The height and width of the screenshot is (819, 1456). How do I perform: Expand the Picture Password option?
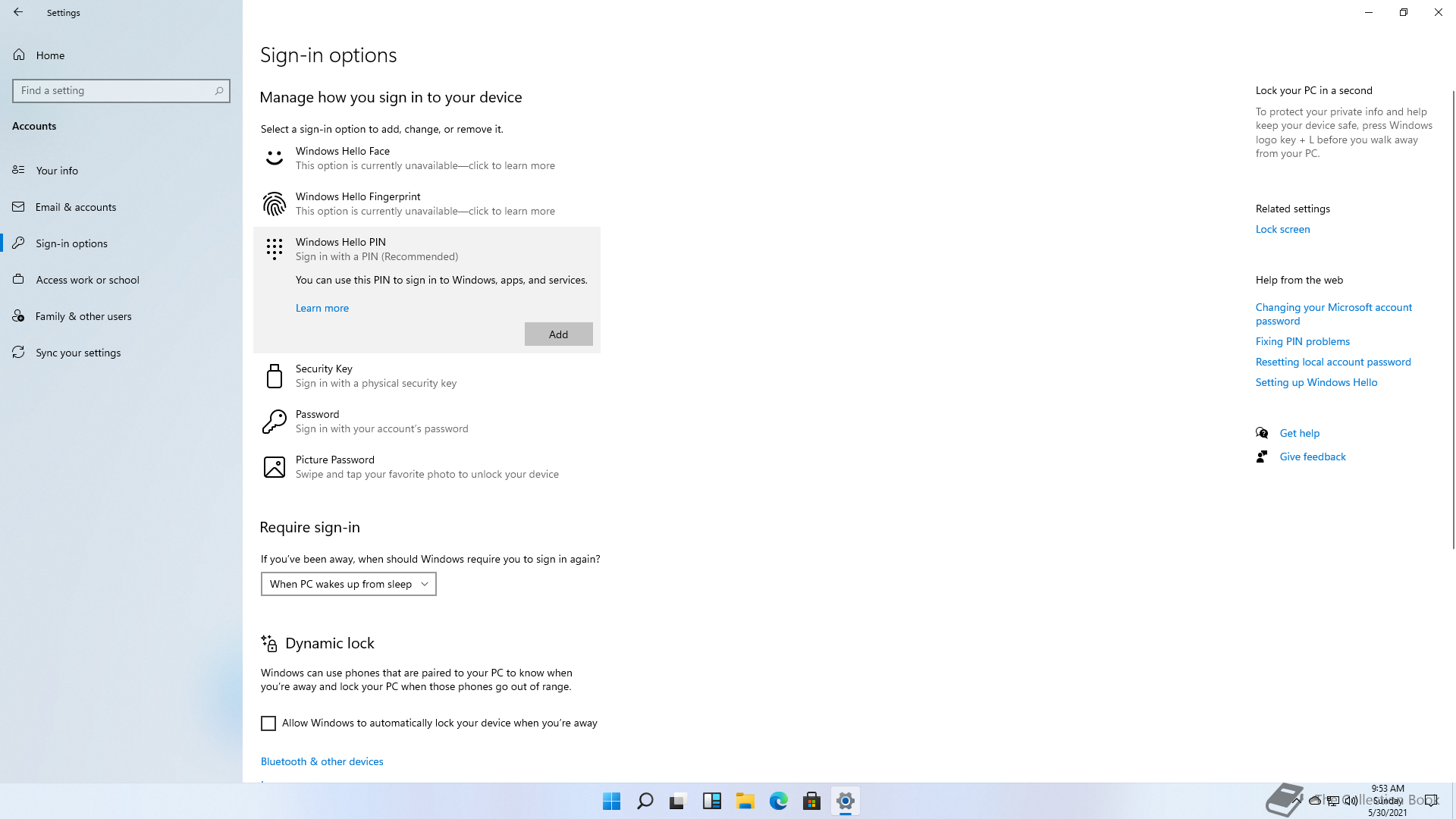(x=427, y=466)
